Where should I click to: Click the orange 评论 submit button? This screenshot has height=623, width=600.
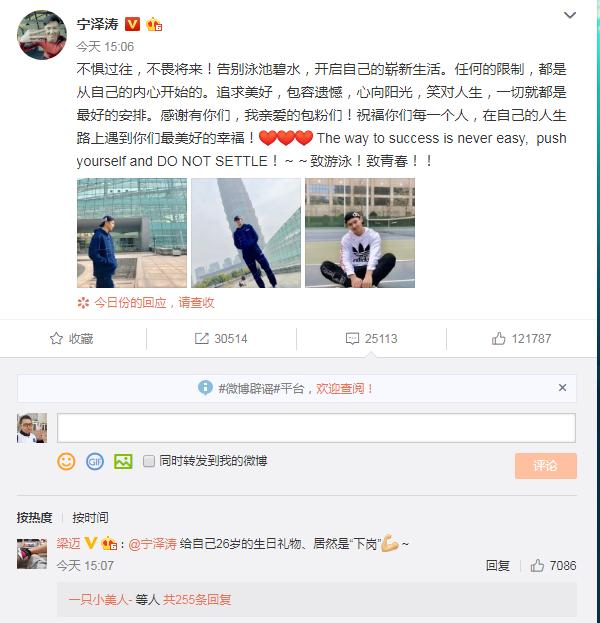point(546,465)
